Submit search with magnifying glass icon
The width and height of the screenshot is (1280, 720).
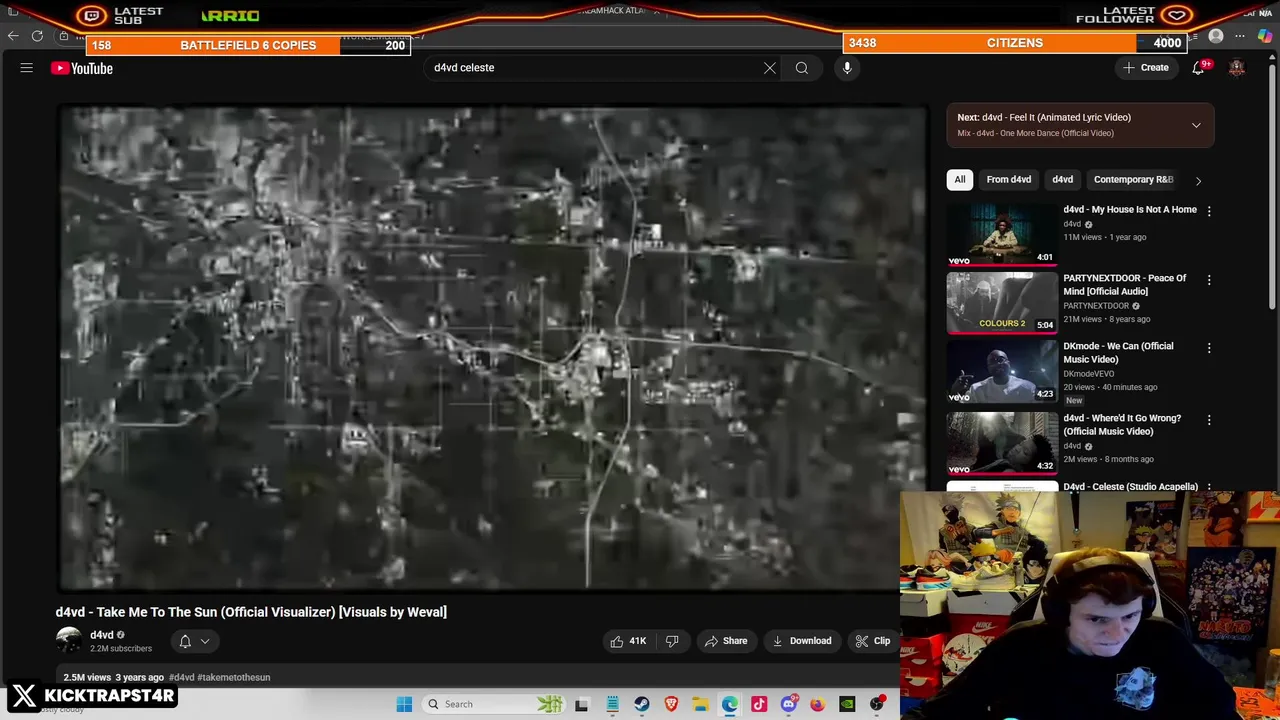(802, 68)
